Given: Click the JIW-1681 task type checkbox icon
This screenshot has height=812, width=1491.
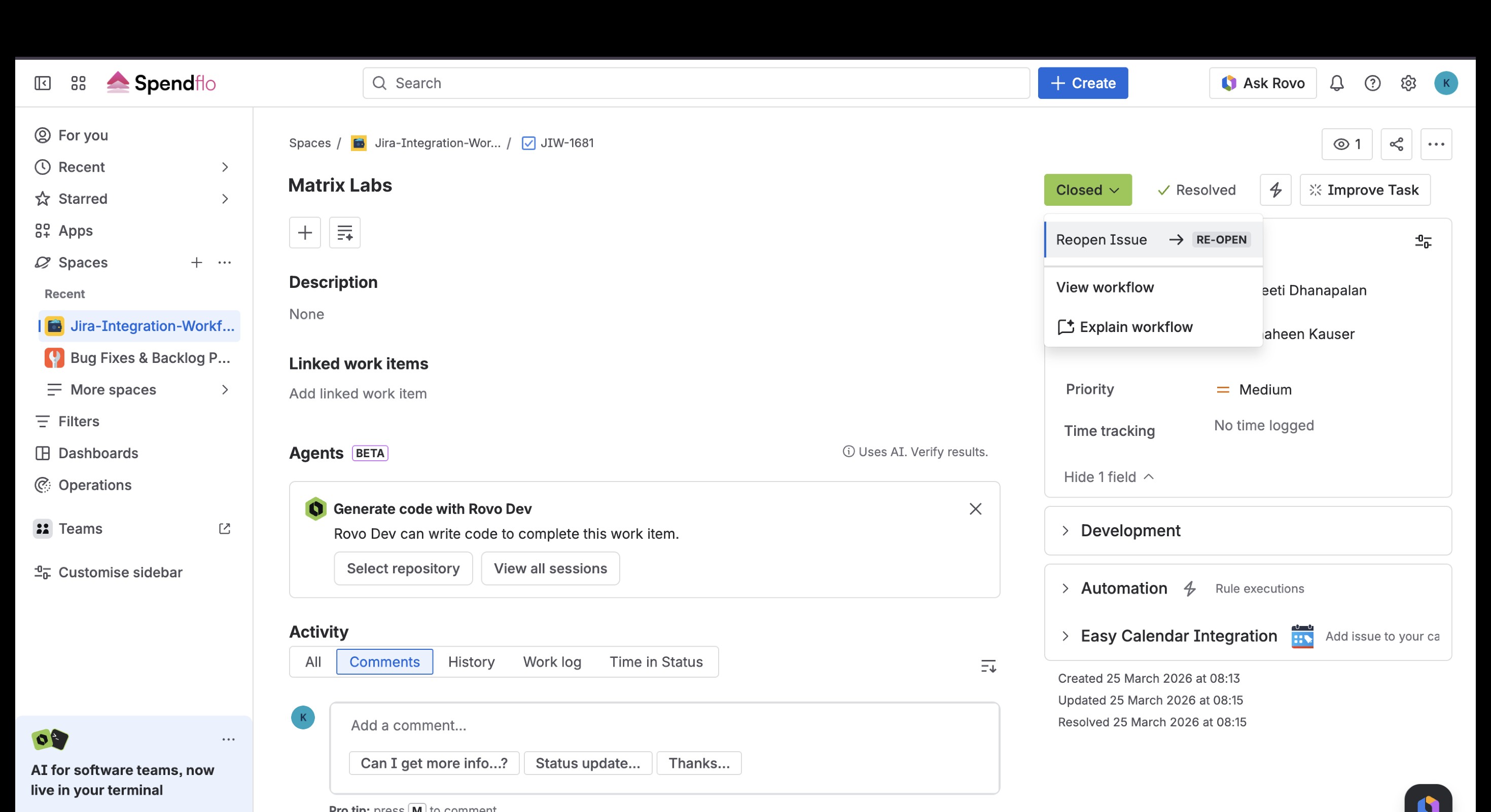Looking at the screenshot, I should point(528,143).
